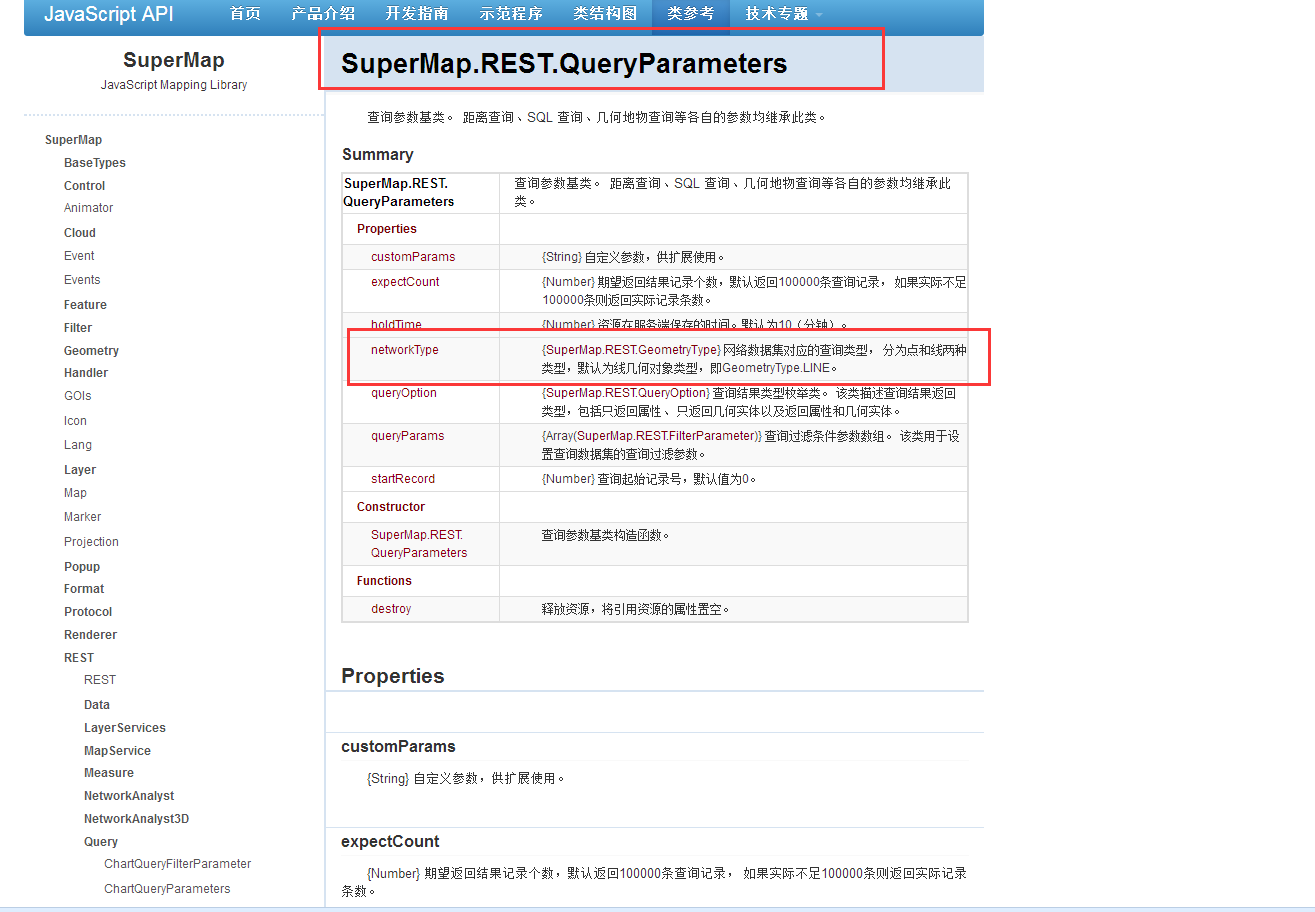Open GOIs in the sidebar
The image size is (1315, 912).
(78, 396)
